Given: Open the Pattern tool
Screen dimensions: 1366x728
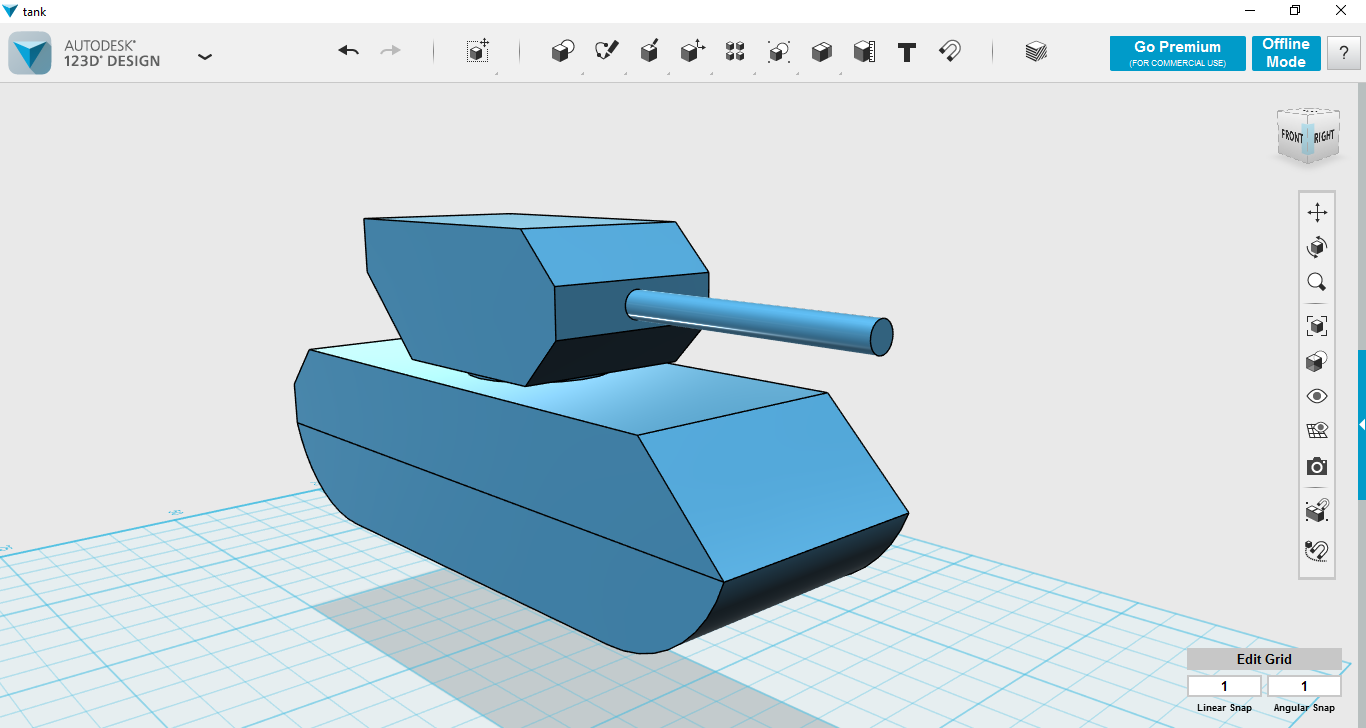Looking at the screenshot, I should point(735,52).
